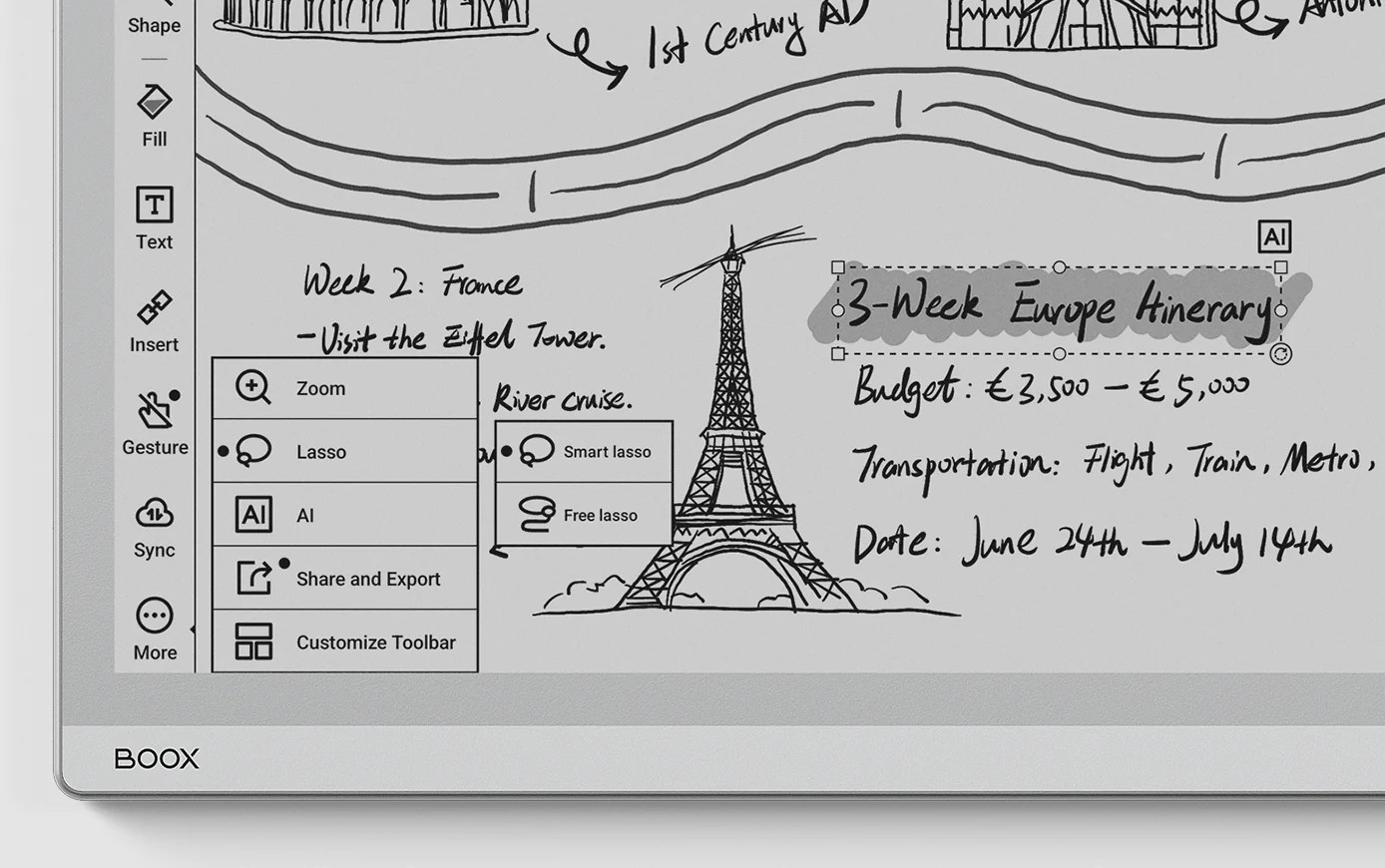Click the AI badge above the selection
Screen dimensions: 1385x868
pyautogui.click(x=1274, y=236)
